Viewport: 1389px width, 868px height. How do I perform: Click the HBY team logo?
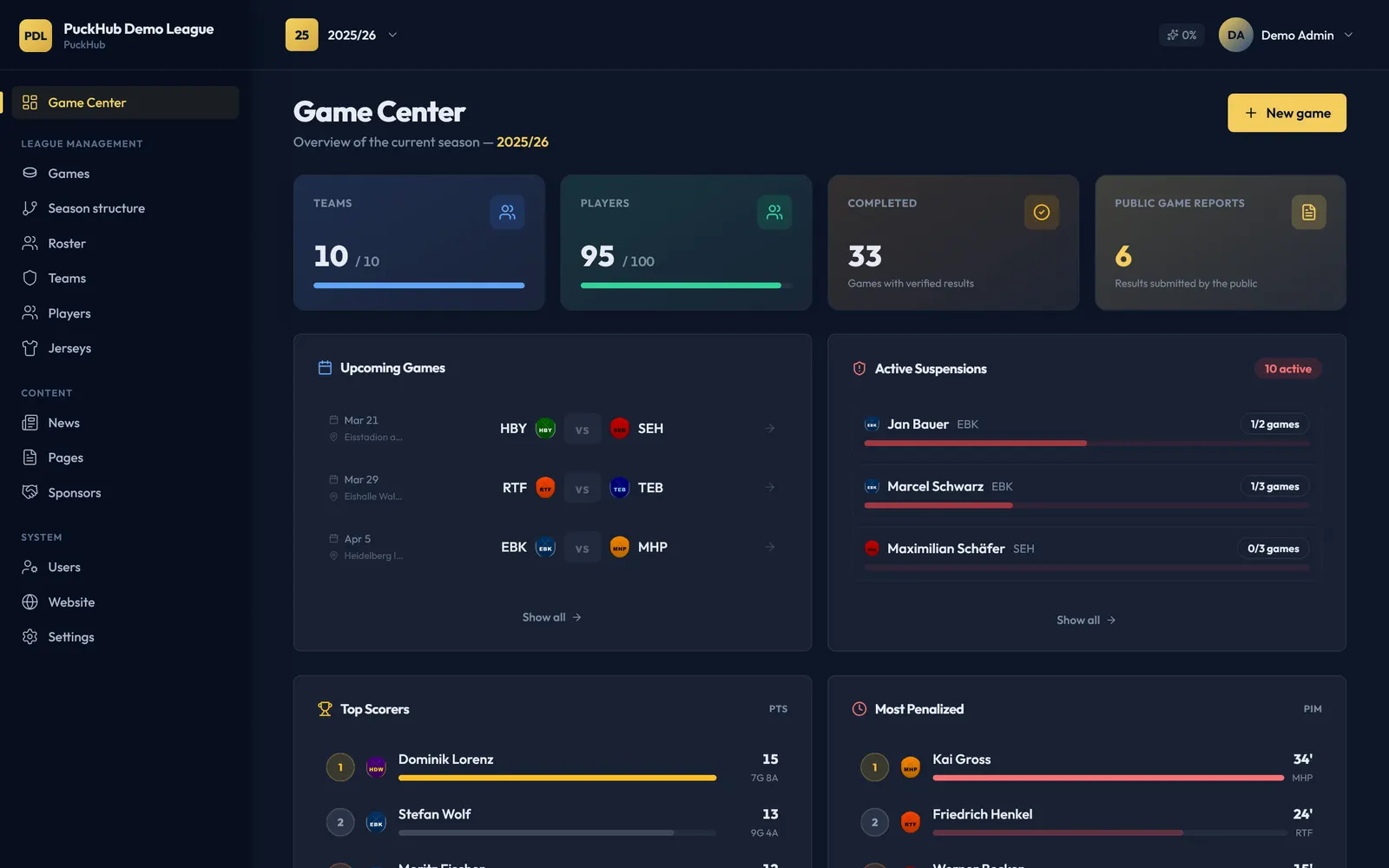pos(545,428)
